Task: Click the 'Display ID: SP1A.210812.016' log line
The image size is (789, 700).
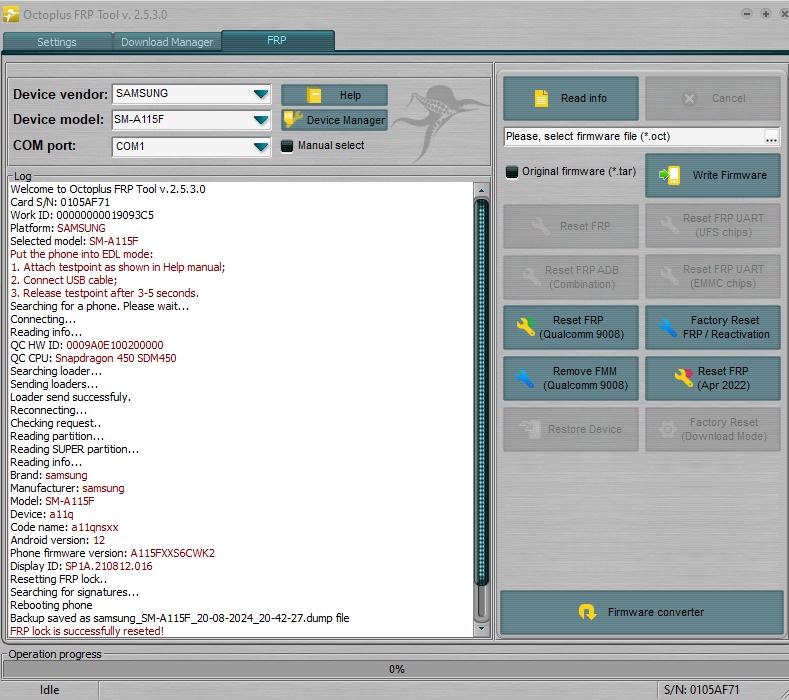Action: (81, 566)
